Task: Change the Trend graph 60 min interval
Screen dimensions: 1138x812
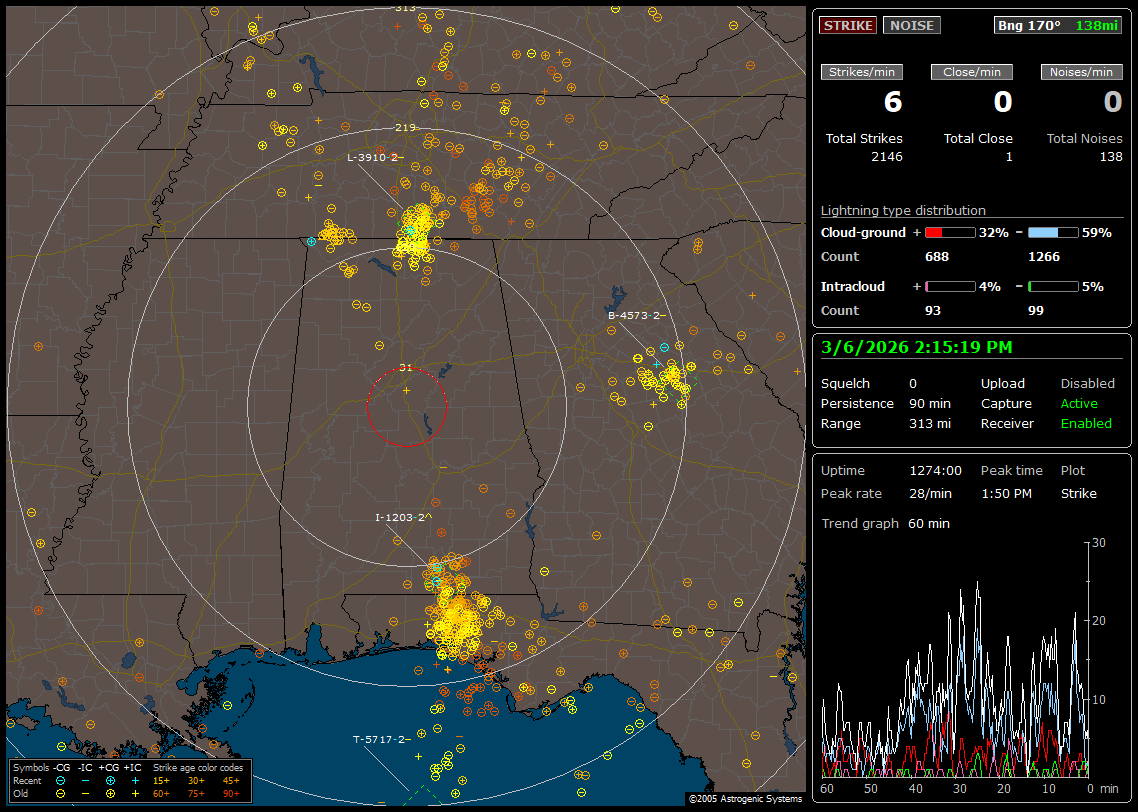Action: click(x=928, y=524)
